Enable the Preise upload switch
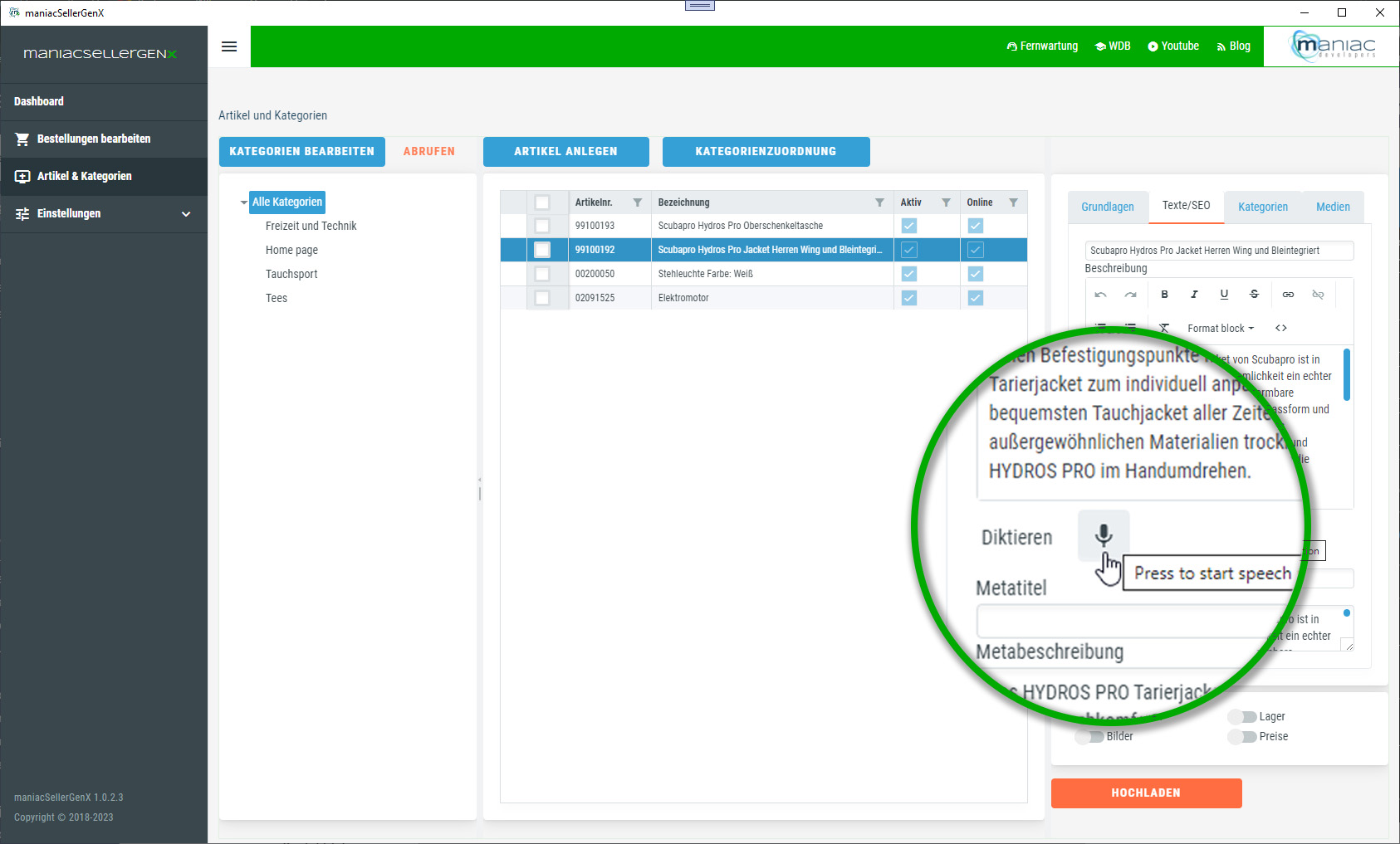Viewport: 1400px width, 844px height. pos(1242,737)
